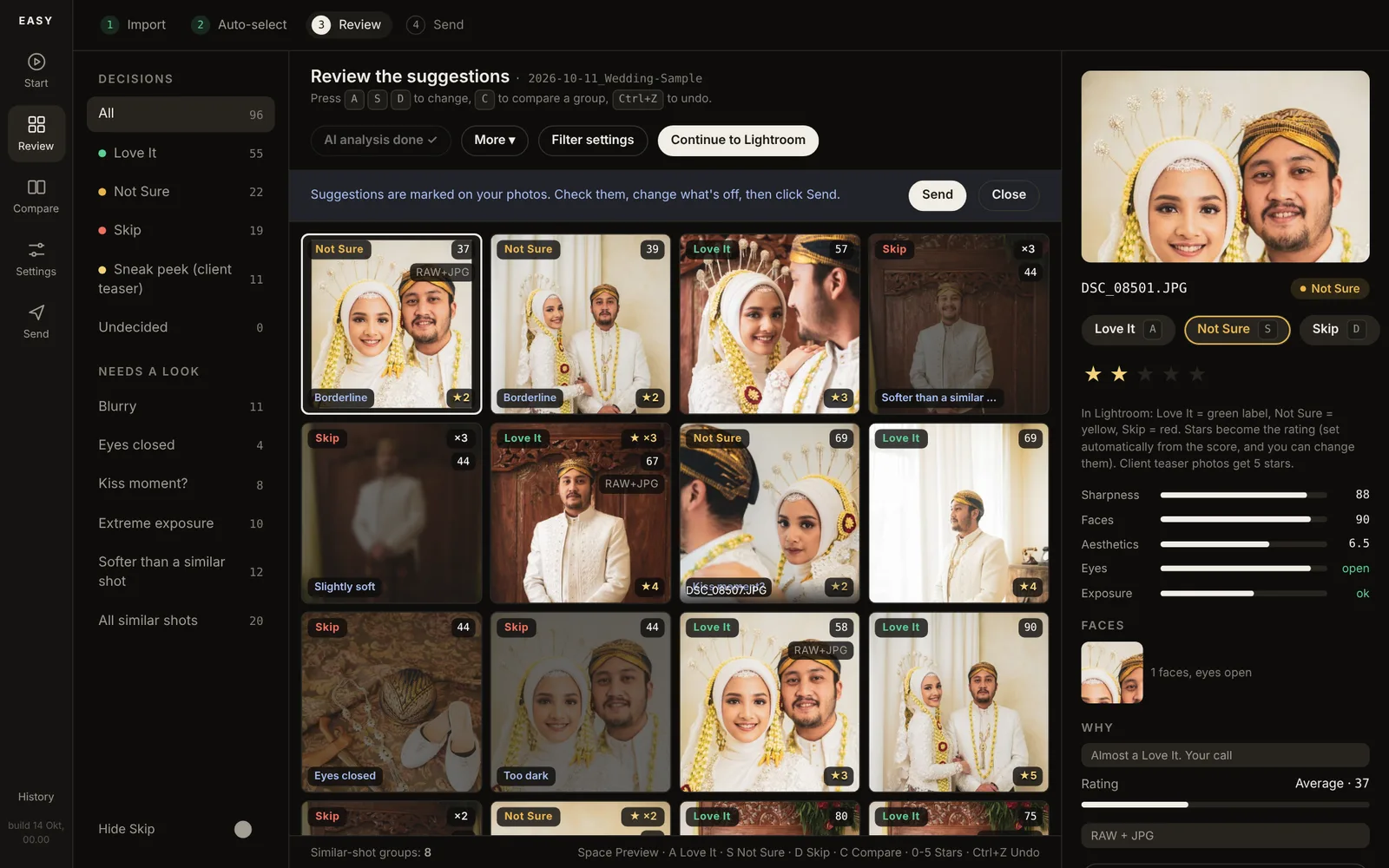Click Send in the suggestions banner
This screenshot has height=868, width=1389.
coord(938,195)
